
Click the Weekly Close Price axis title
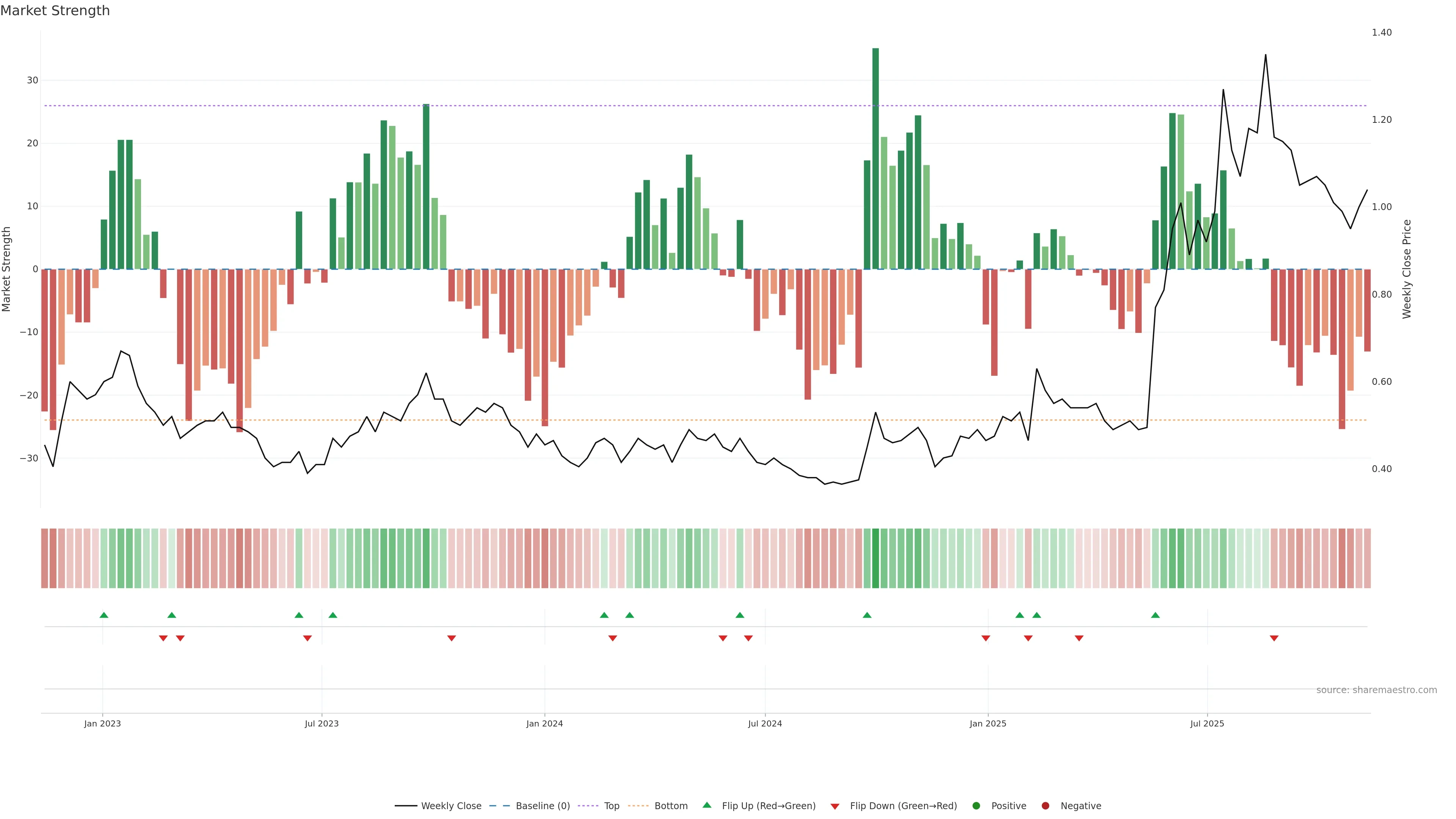(1407, 269)
